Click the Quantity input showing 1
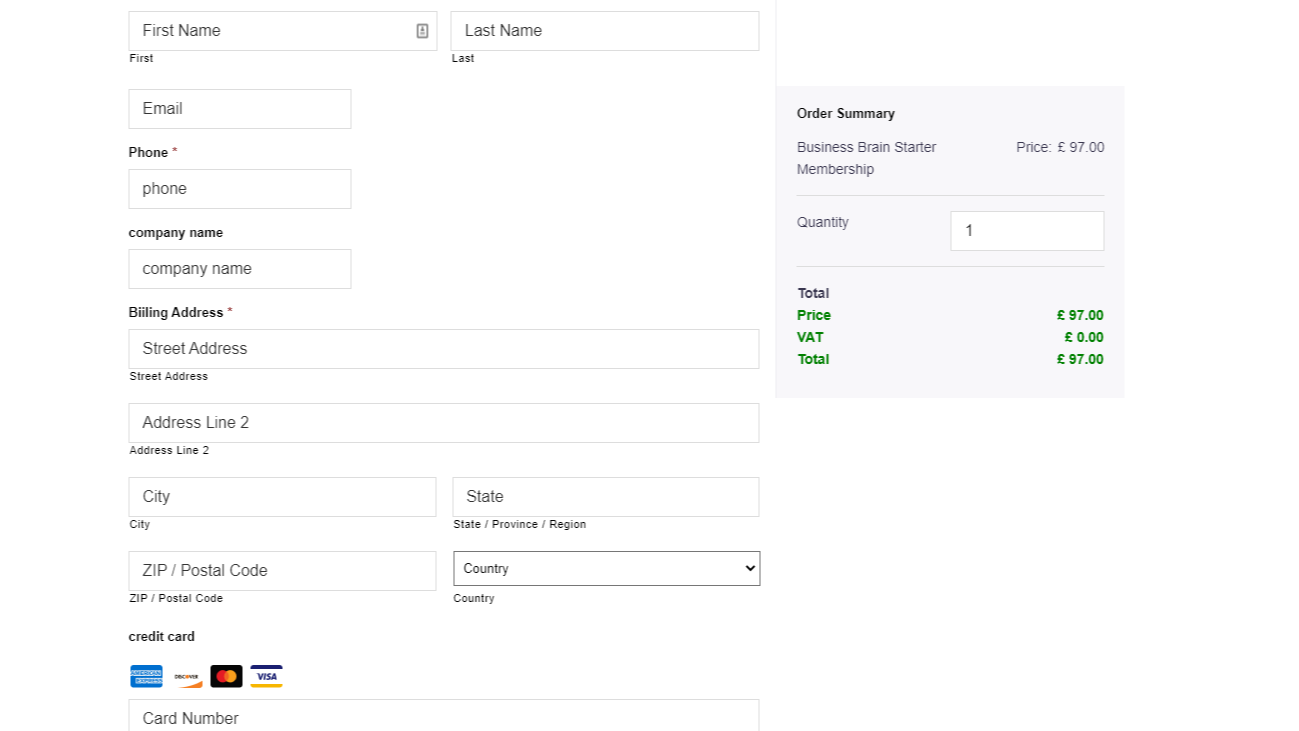1299x731 pixels. (x=1027, y=231)
